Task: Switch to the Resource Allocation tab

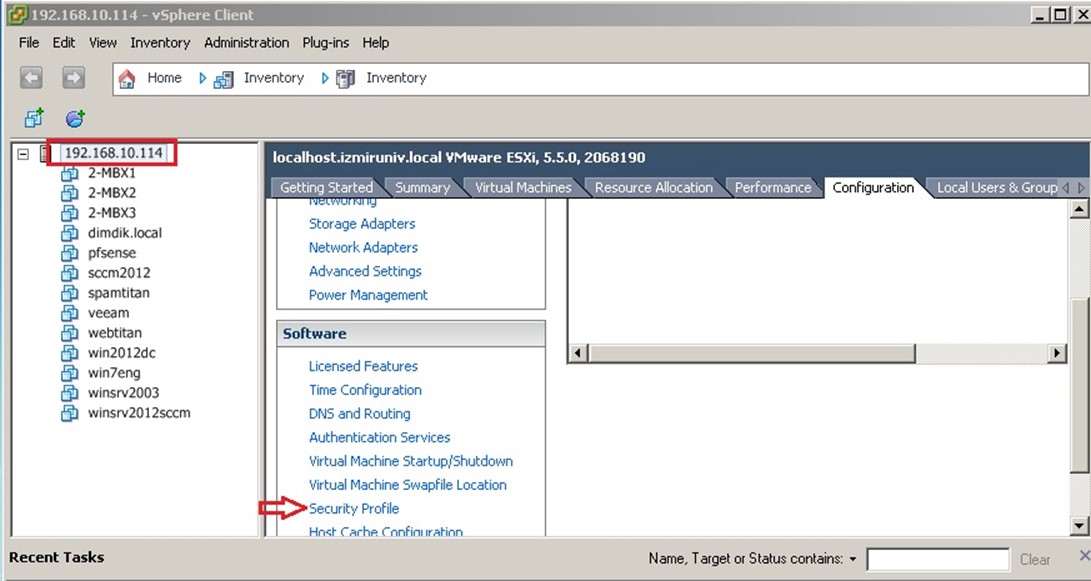Action: (654, 188)
